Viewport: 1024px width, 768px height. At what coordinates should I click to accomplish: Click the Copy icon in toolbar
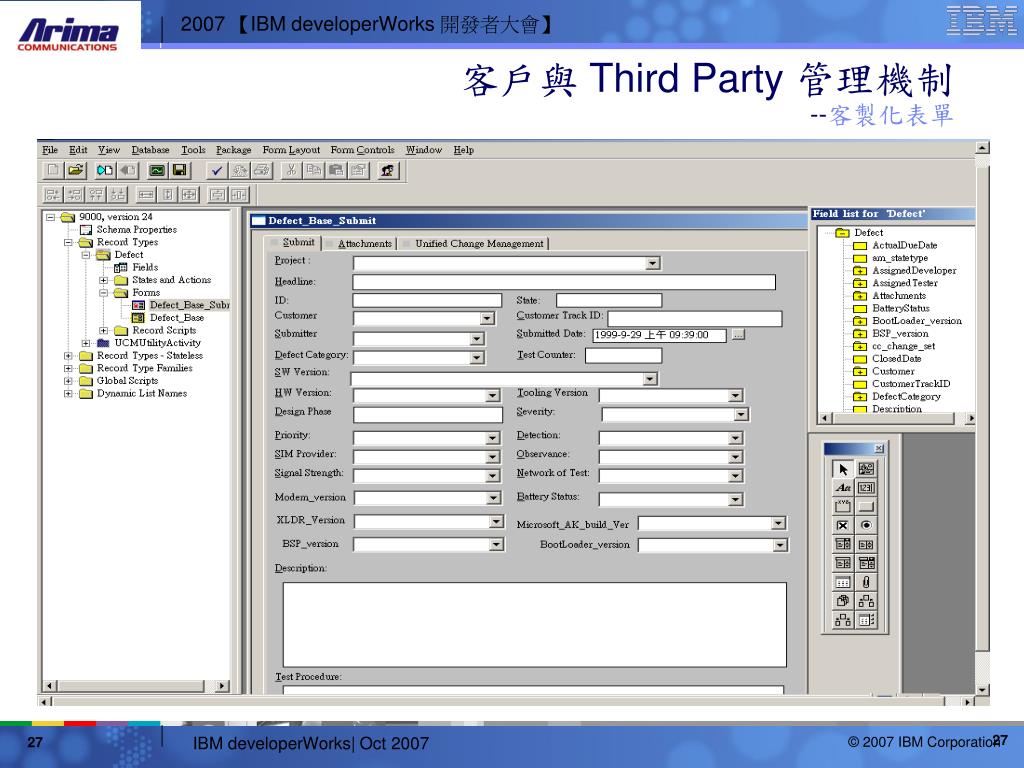coord(313,171)
